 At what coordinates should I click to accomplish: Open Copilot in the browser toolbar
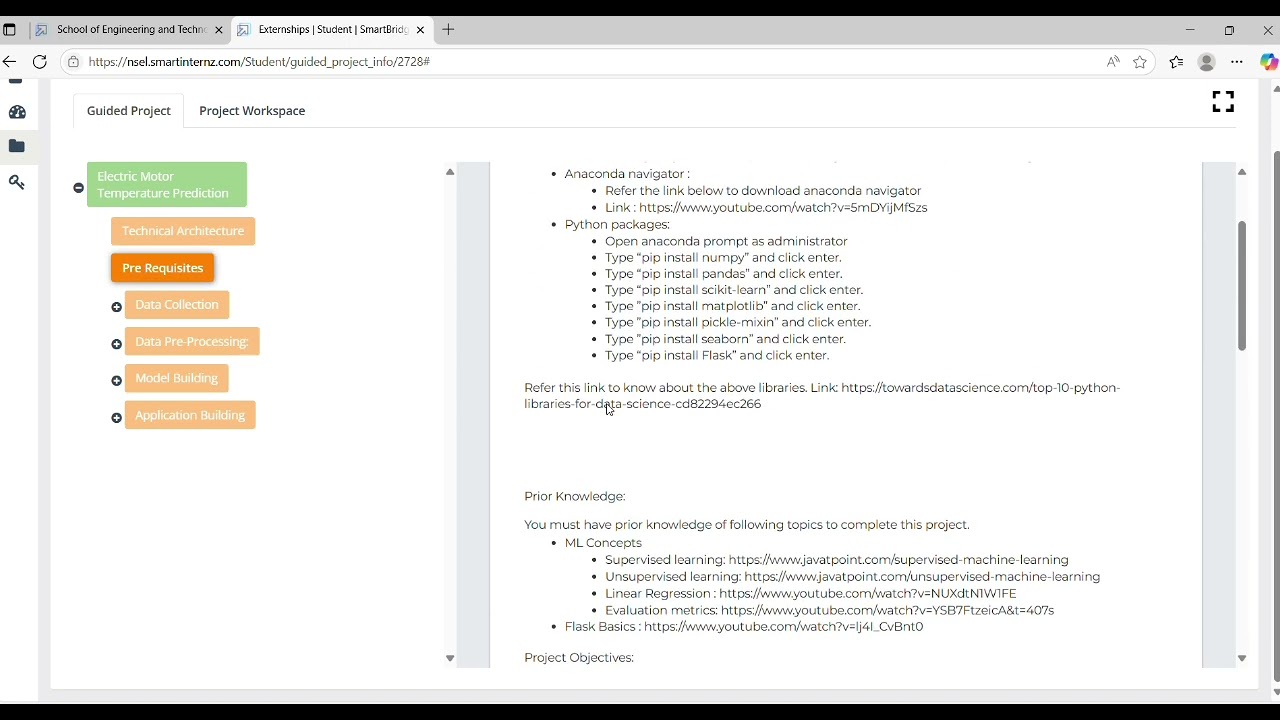1268,62
